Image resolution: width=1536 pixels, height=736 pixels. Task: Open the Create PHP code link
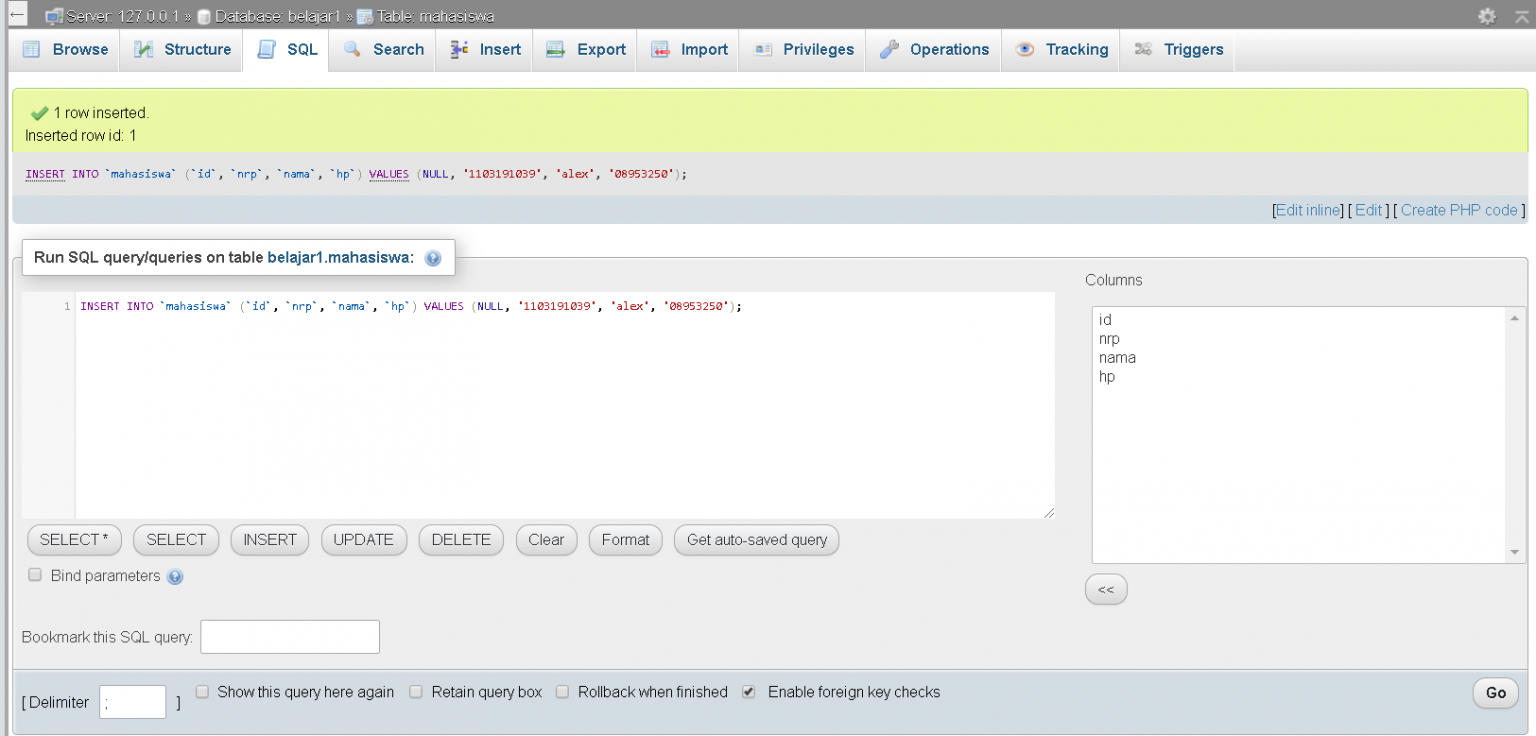point(1459,210)
